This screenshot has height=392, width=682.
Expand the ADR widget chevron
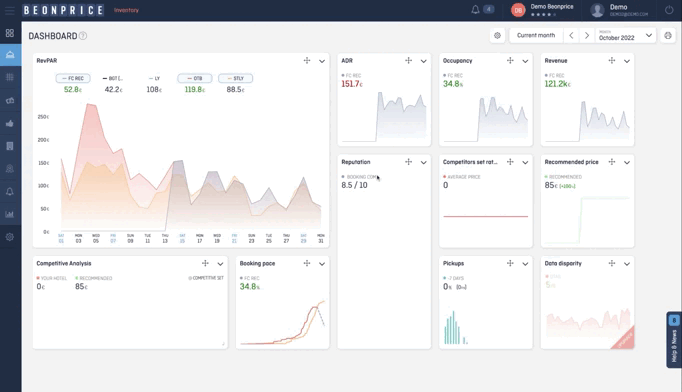[424, 61]
